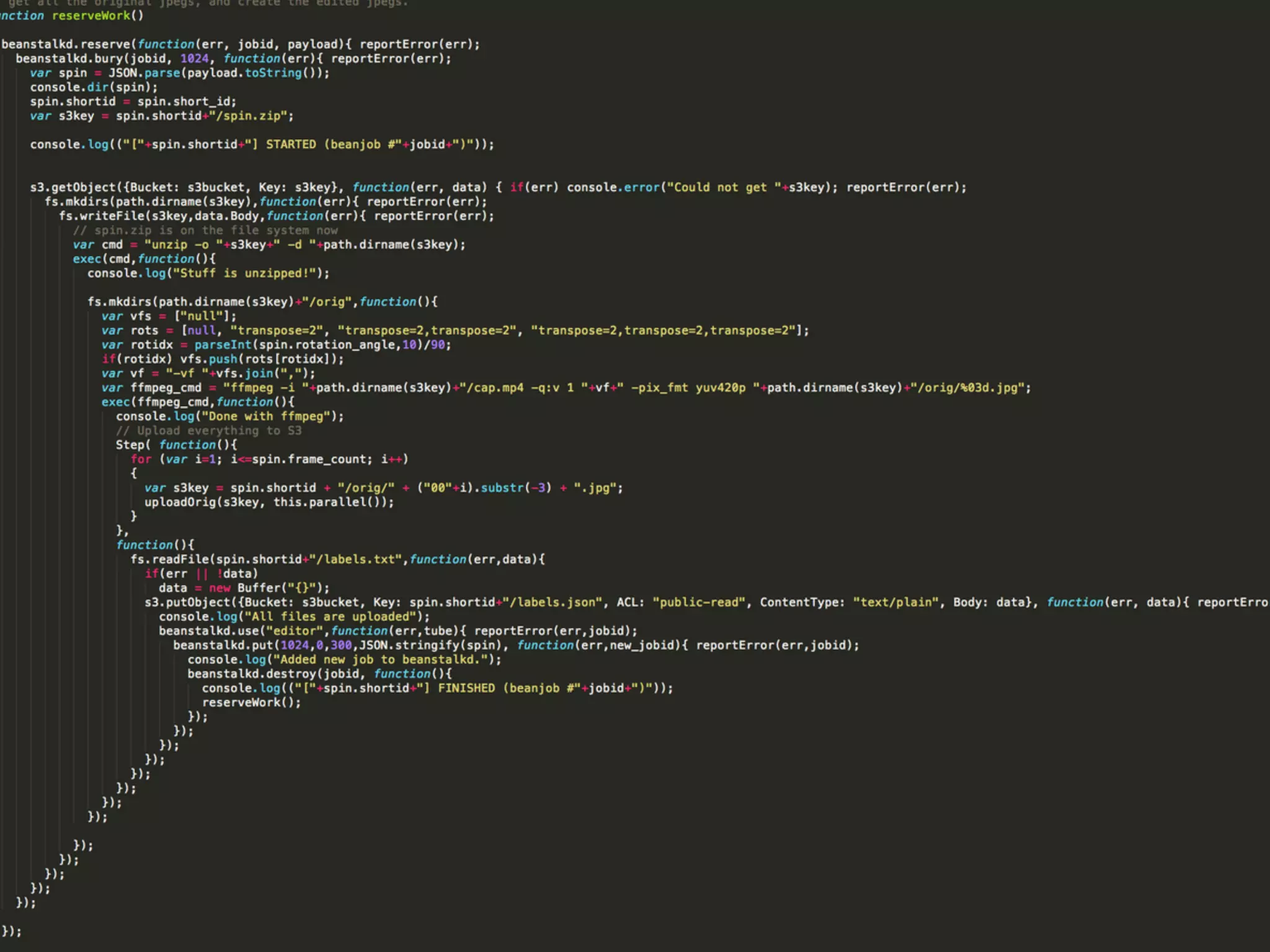Place cursor on beanstalkd.reserve call
1270x952 pixels.
coord(66,44)
